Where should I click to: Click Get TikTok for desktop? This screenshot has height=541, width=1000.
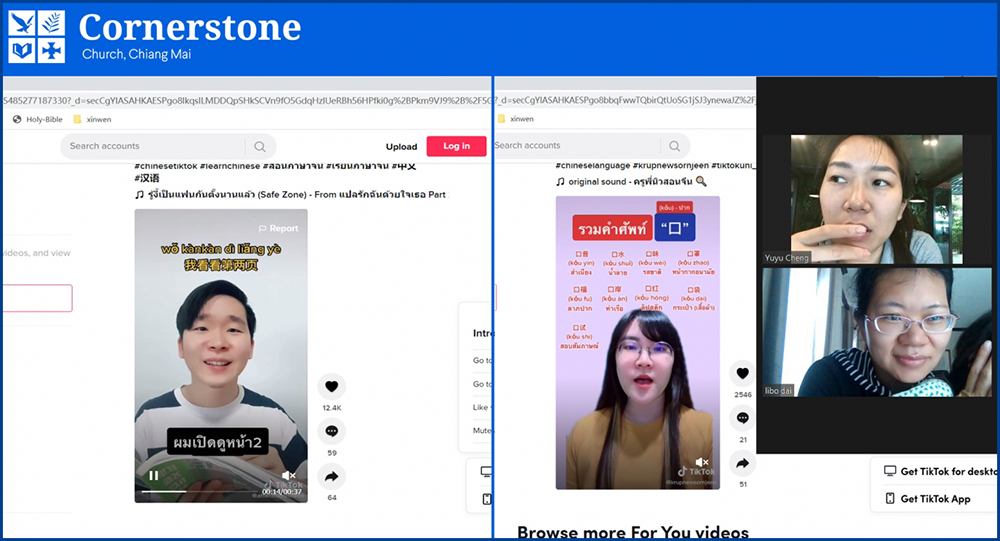[x=940, y=471]
